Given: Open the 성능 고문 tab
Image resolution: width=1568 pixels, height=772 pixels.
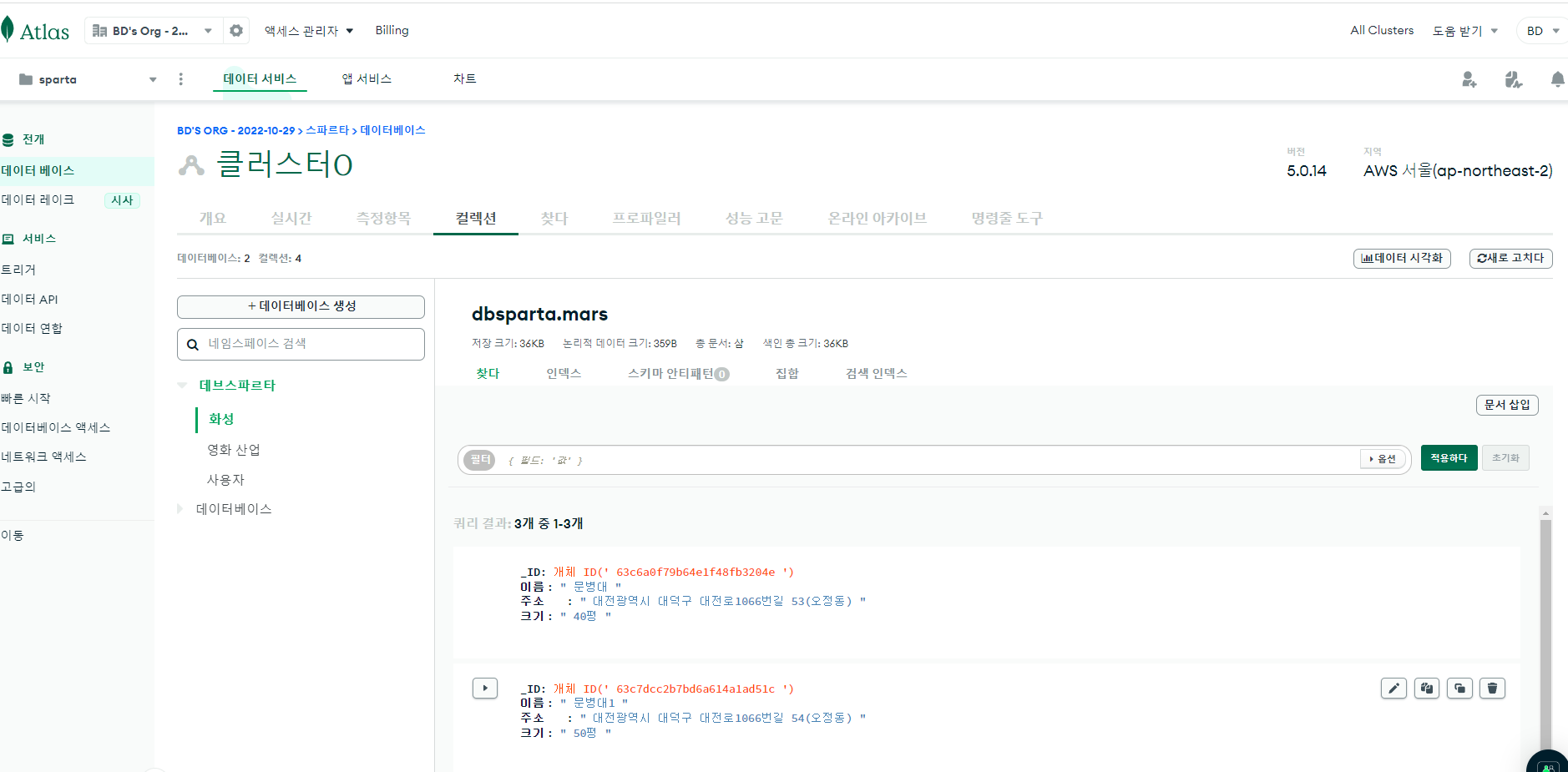Looking at the screenshot, I should pos(754,218).
